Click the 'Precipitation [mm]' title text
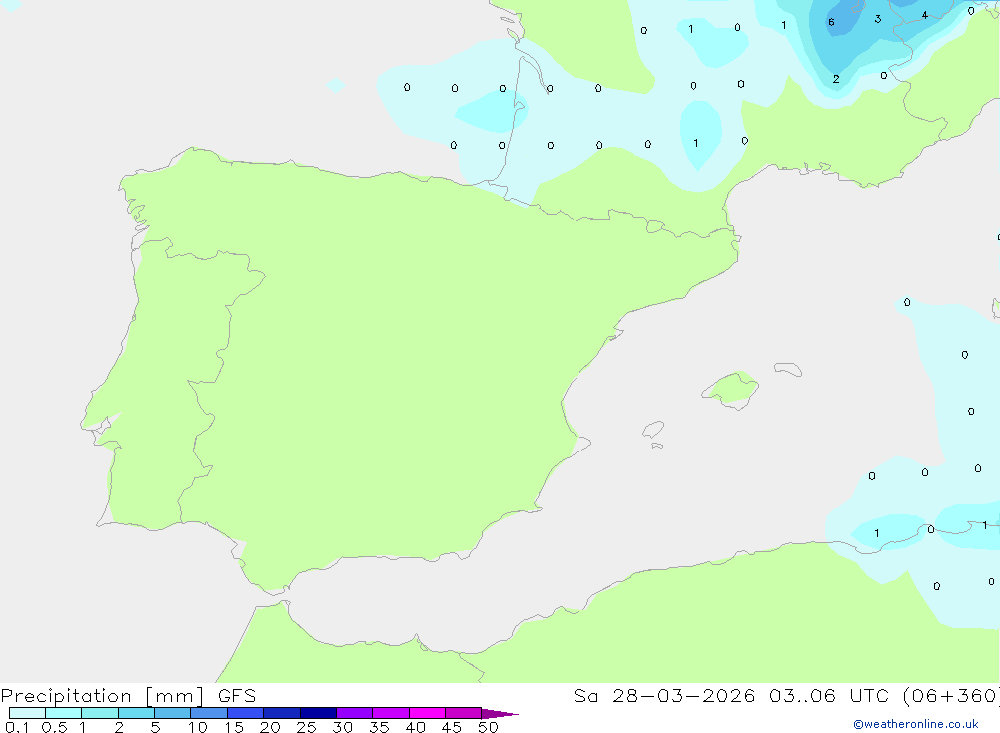This screenshot has height=733, width=1000. (x=103, y=696)
